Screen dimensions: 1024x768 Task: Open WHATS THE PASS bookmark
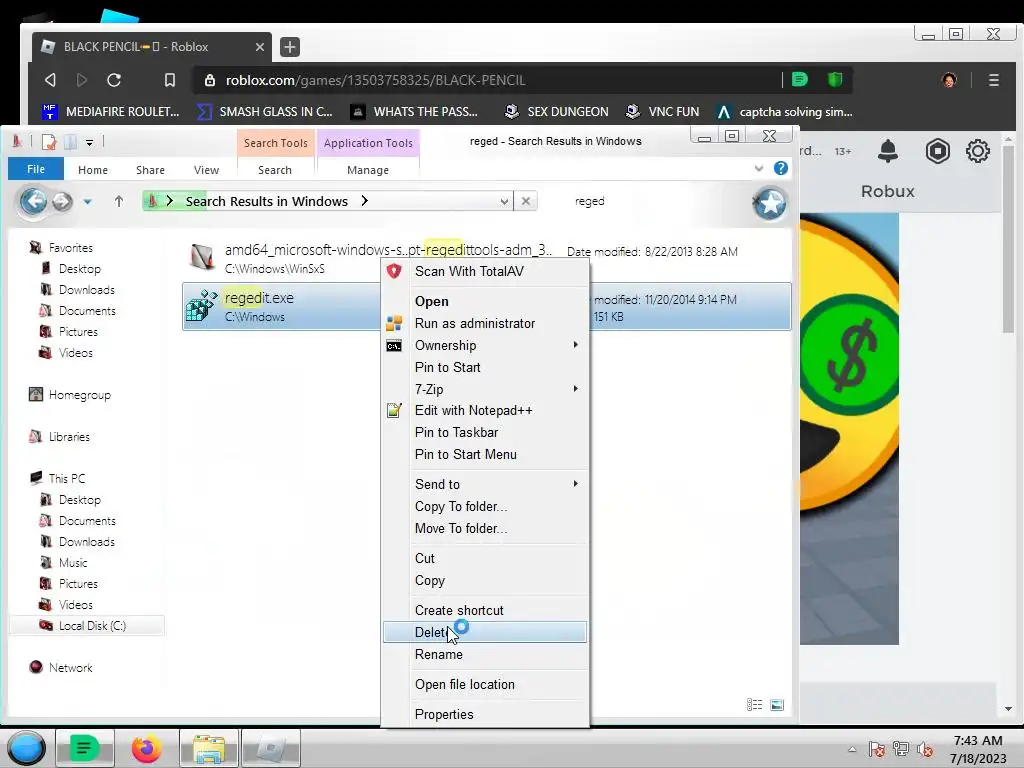click(x=415, y=112)
